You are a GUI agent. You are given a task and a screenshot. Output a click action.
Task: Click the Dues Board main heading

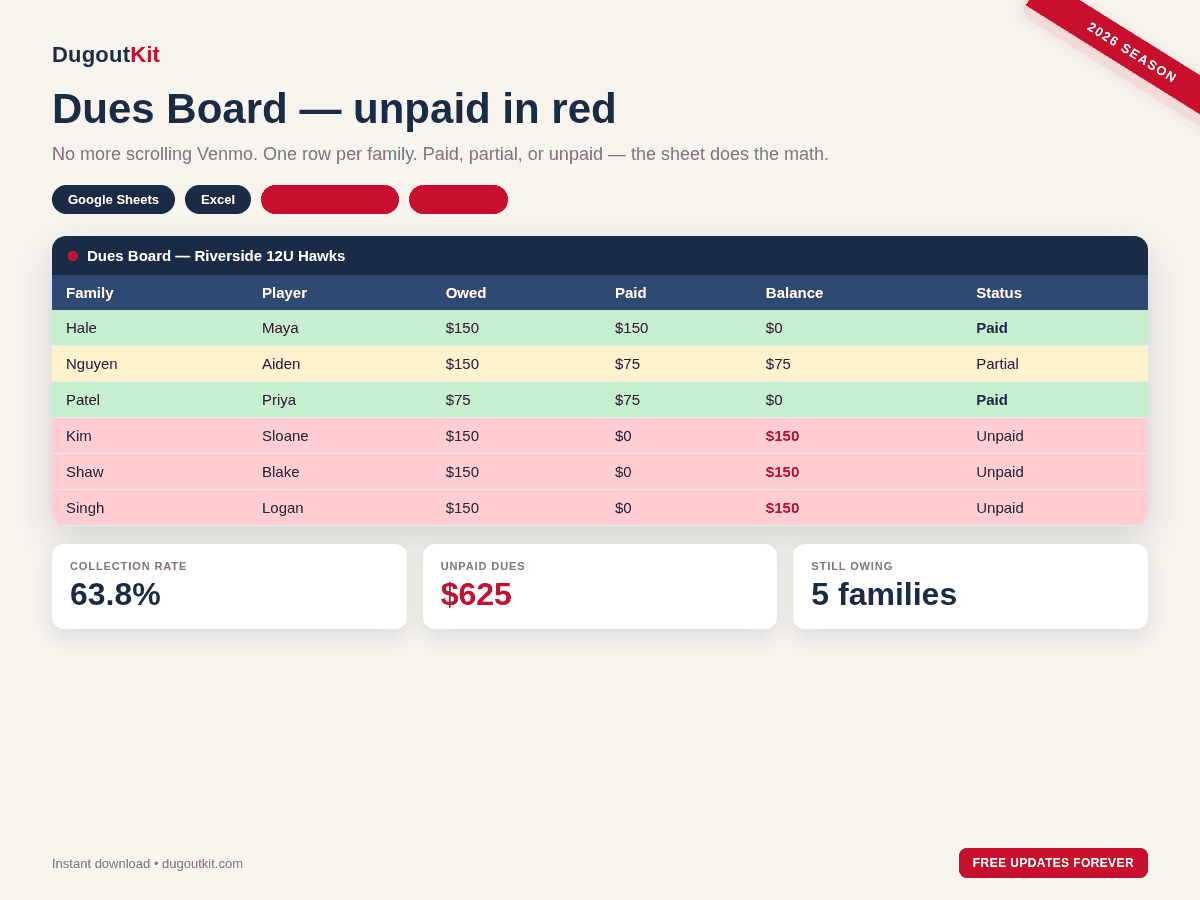[334, 108]
